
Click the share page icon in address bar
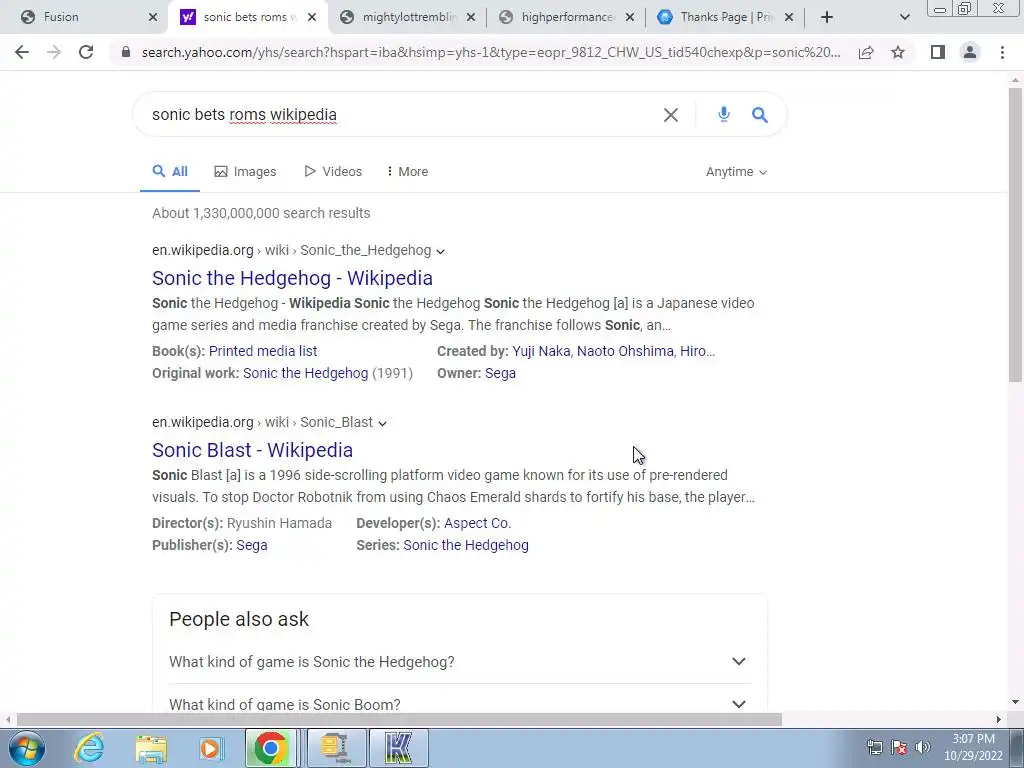click(x=866, y=52)
